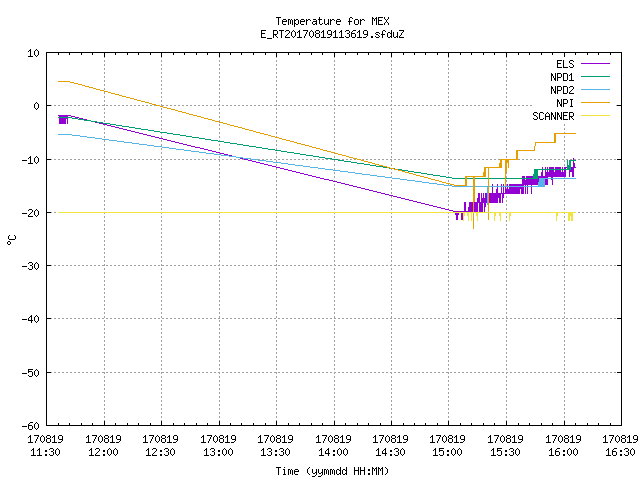Click the chart title 'Temperature for MEX'
This screenshot has height=480, width=640.
(332, 21)
